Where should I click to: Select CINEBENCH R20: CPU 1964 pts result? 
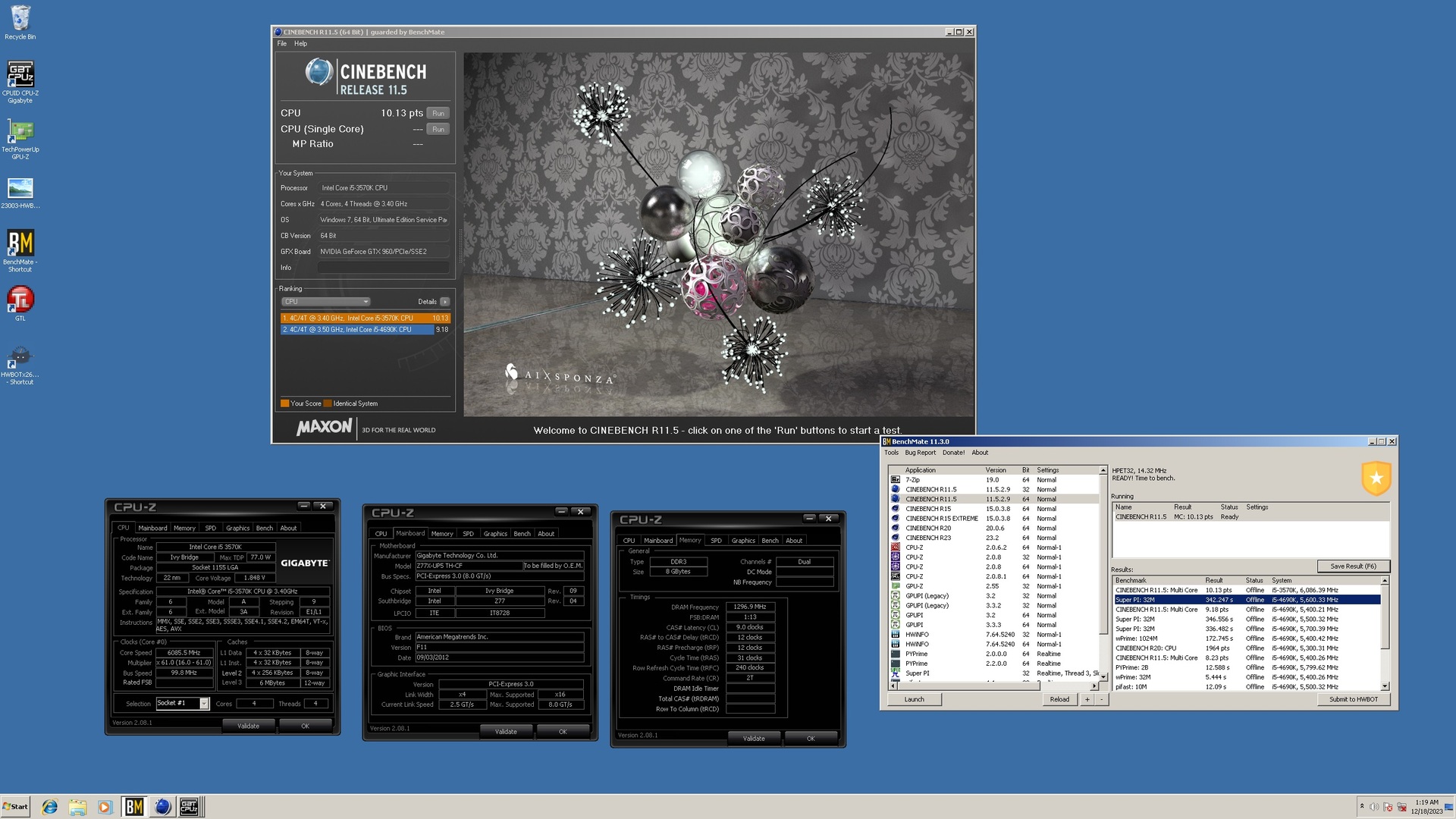pos(1247,648)
